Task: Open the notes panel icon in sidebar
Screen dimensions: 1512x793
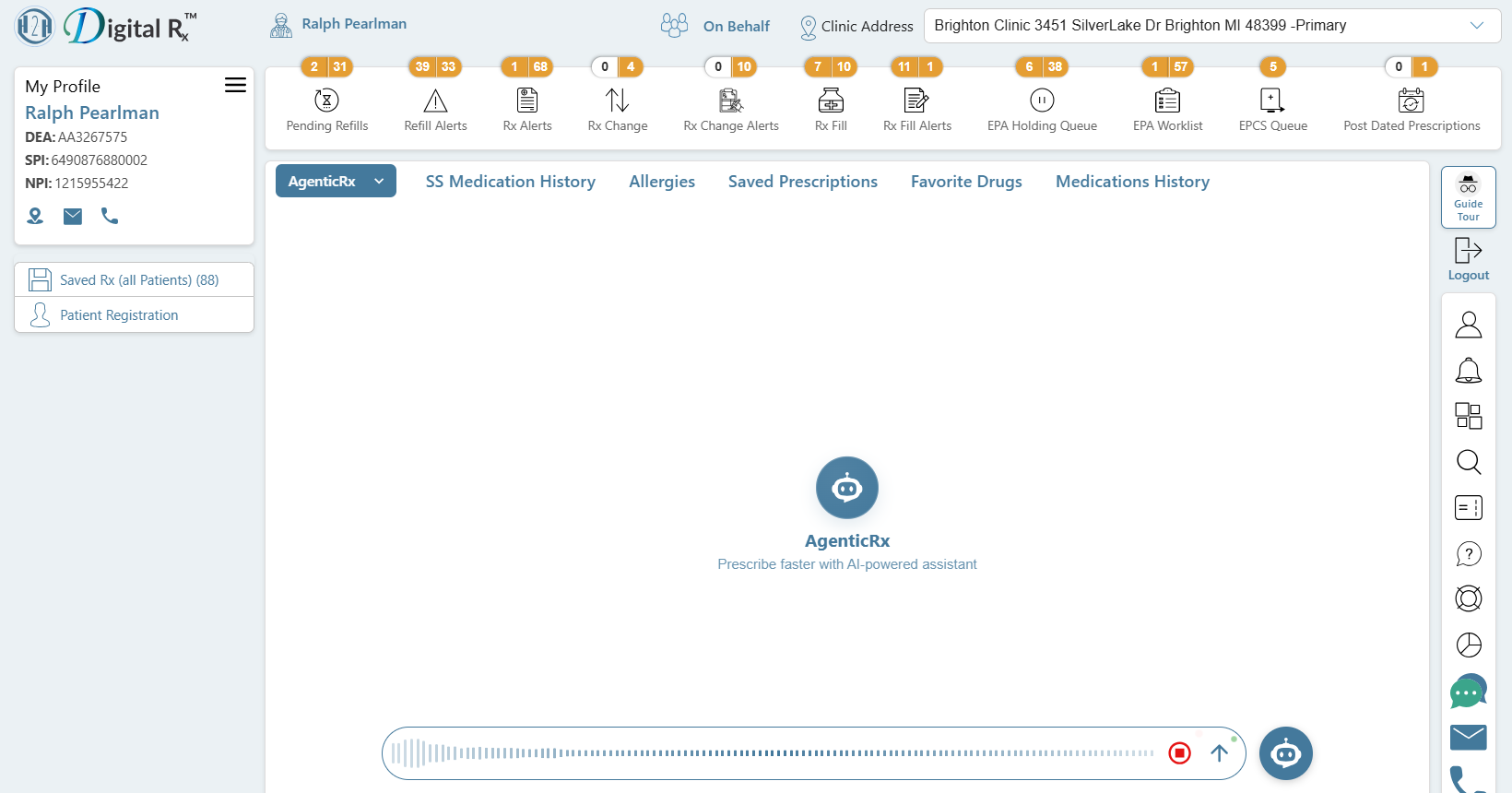Action: tap(1469, 508)
